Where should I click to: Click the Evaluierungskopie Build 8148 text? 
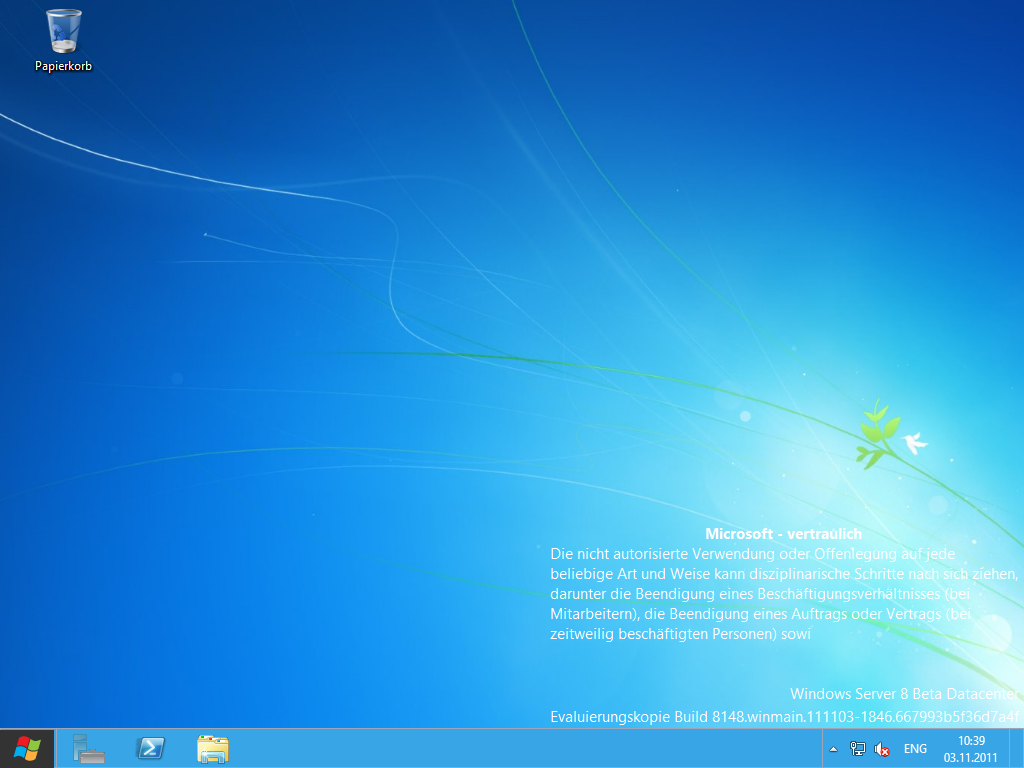coord(784,716)
